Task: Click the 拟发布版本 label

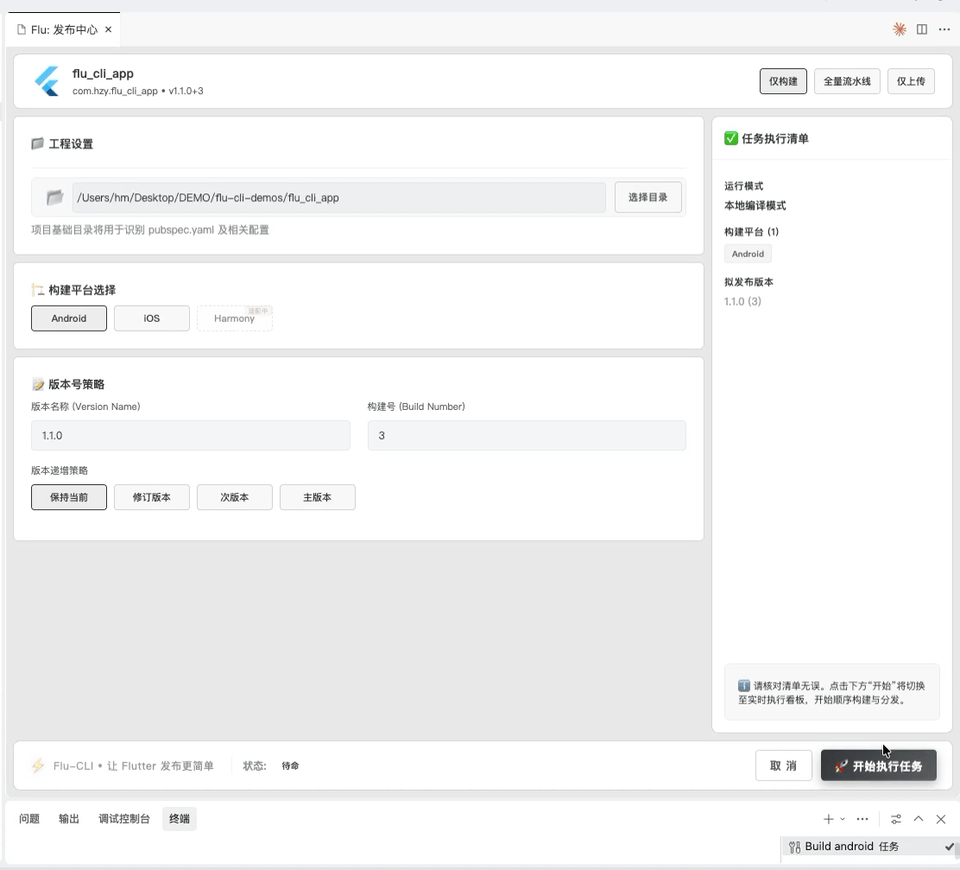Action: click(x=749, y=282)
